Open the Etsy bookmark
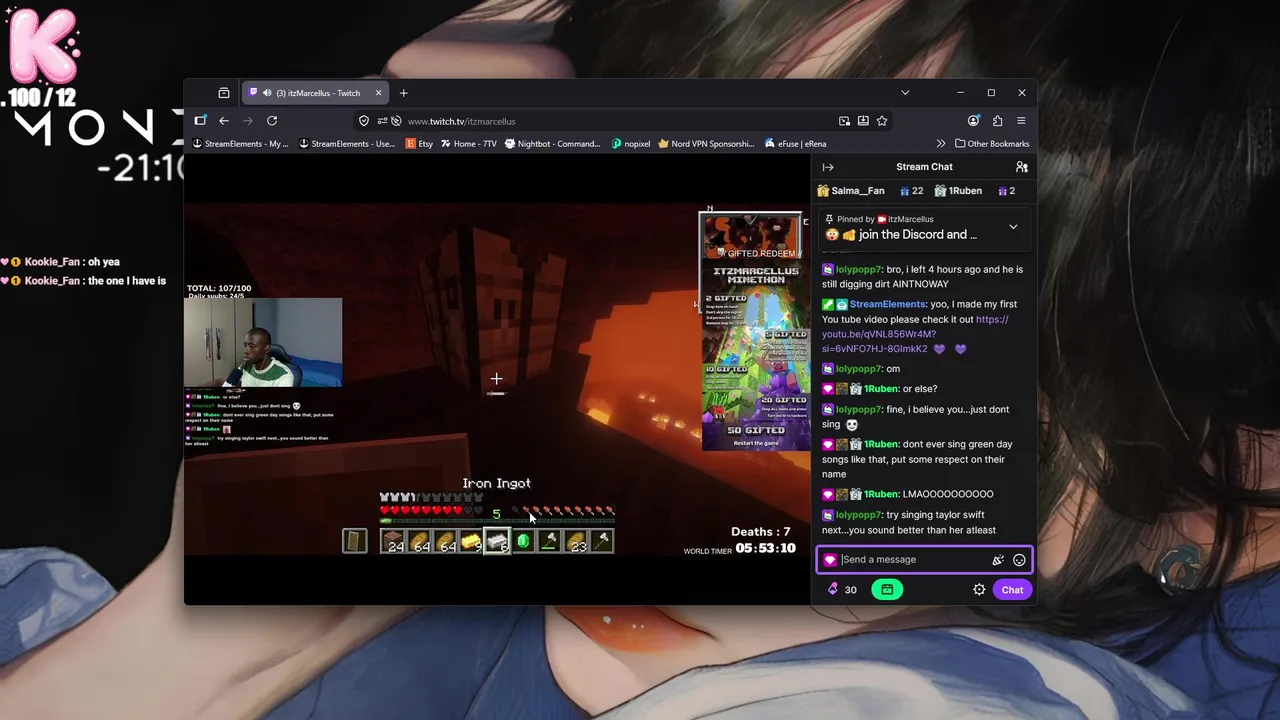The image size is (1280, 720). 420,144
